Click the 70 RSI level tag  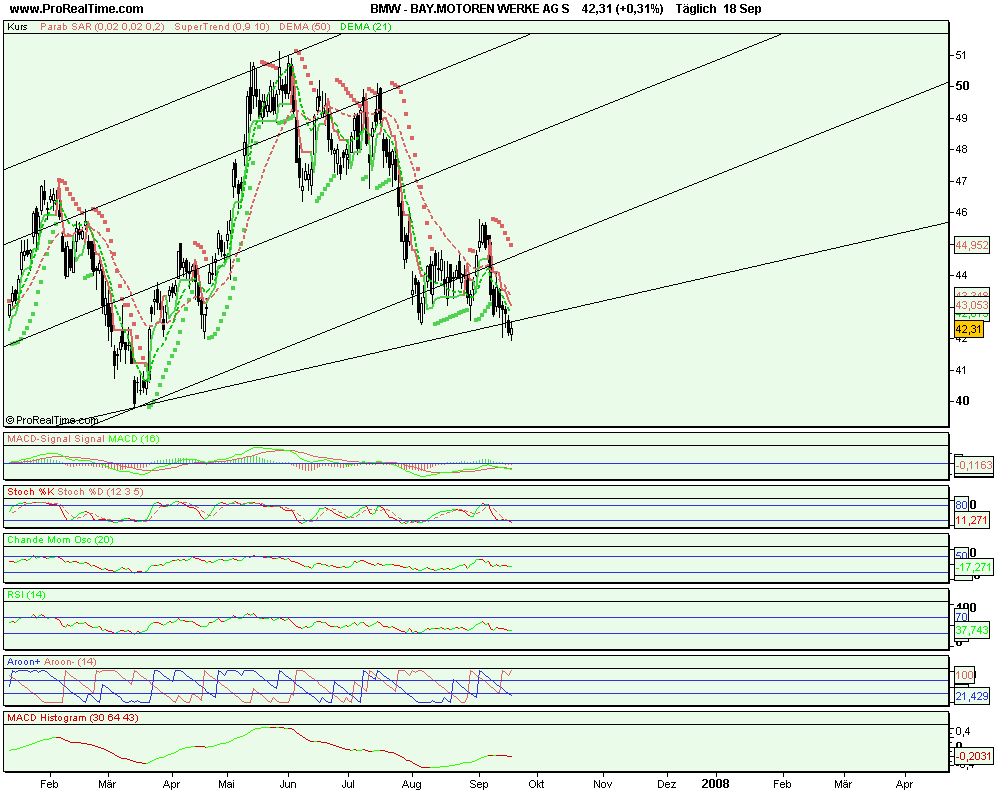point(961,617)
